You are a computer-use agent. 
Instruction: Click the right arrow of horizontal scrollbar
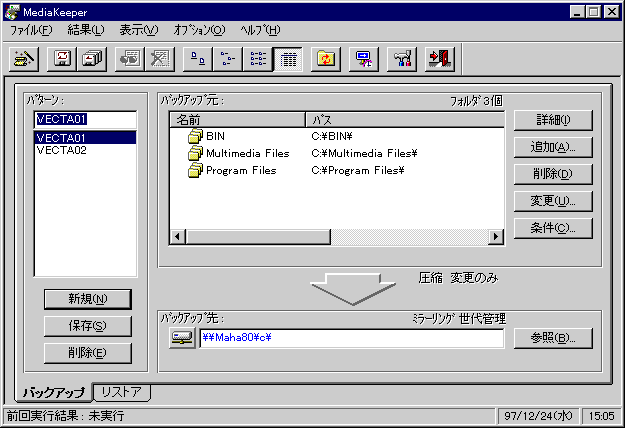pos(496,237)
